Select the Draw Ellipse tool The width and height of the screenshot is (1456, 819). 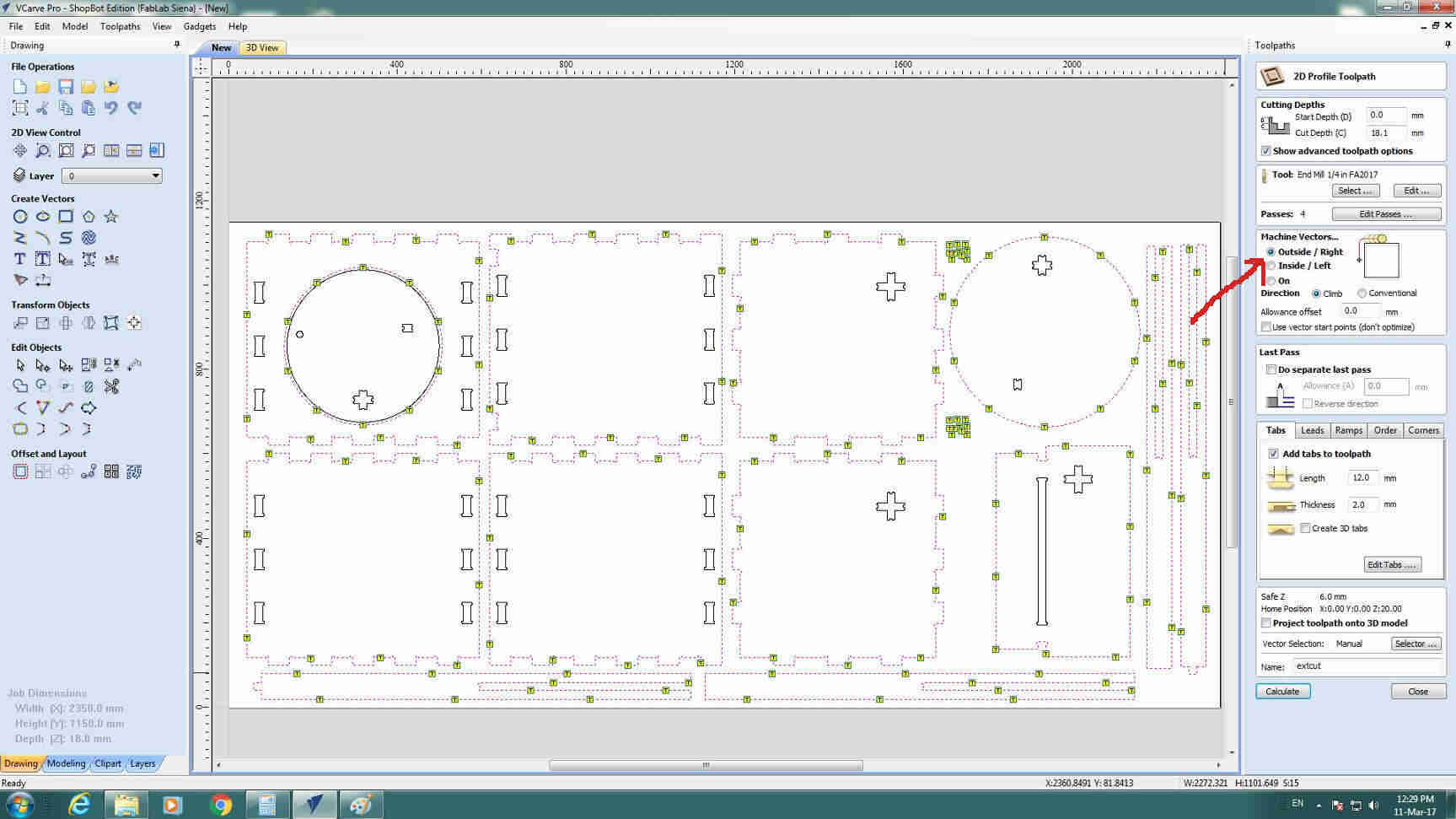[x=43, y=216]
